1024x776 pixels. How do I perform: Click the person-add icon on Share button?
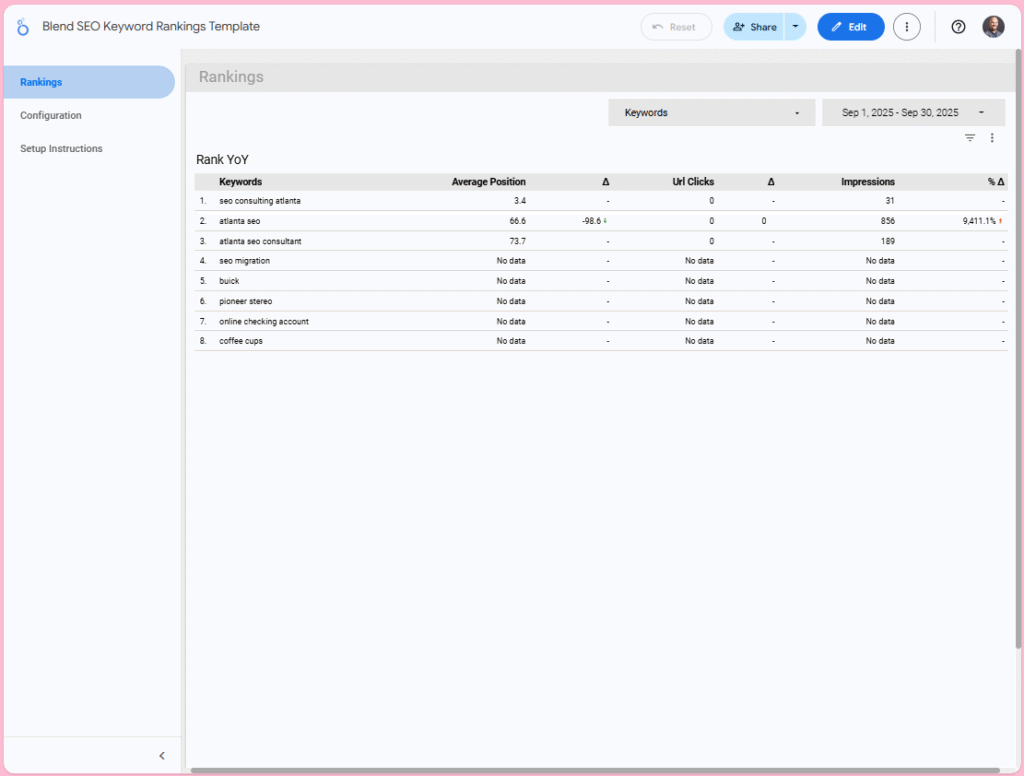coord(737,26)
